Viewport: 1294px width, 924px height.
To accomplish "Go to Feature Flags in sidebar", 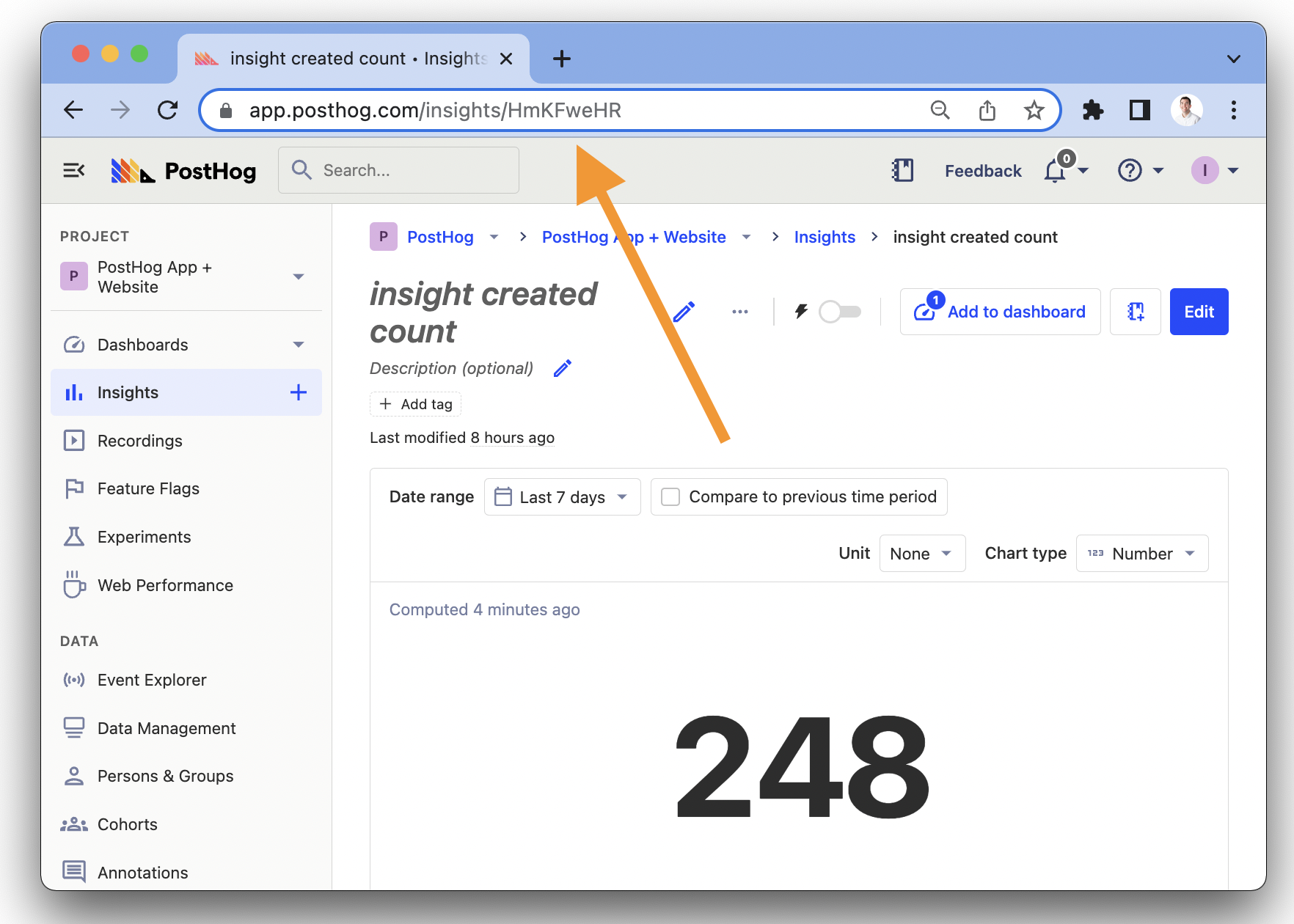I will [148, 488].
